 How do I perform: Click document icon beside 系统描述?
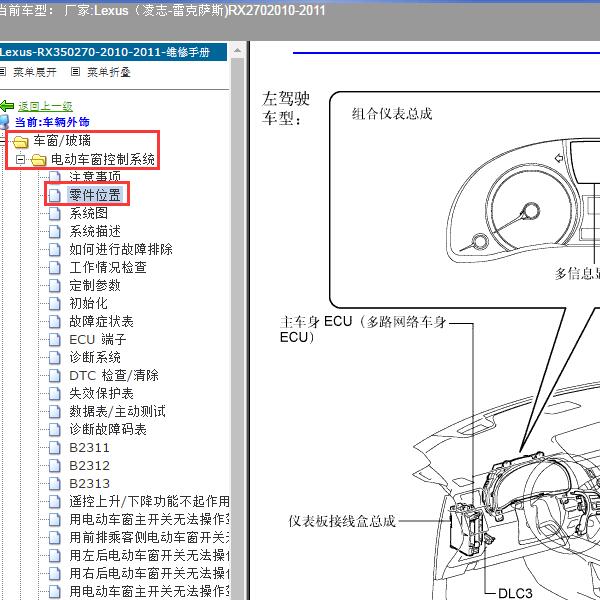pos(55,231)
